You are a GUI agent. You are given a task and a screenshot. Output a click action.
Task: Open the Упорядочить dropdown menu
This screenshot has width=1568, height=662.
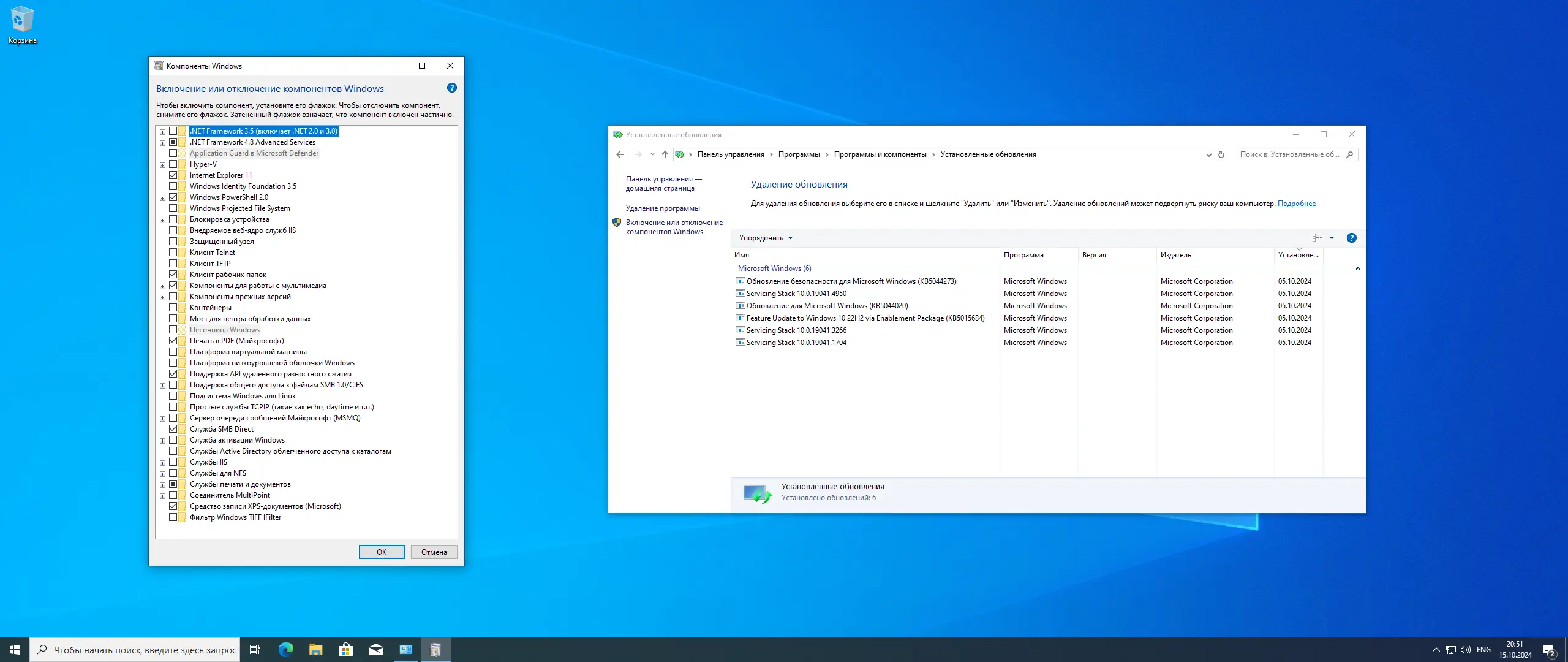(765, 238)
